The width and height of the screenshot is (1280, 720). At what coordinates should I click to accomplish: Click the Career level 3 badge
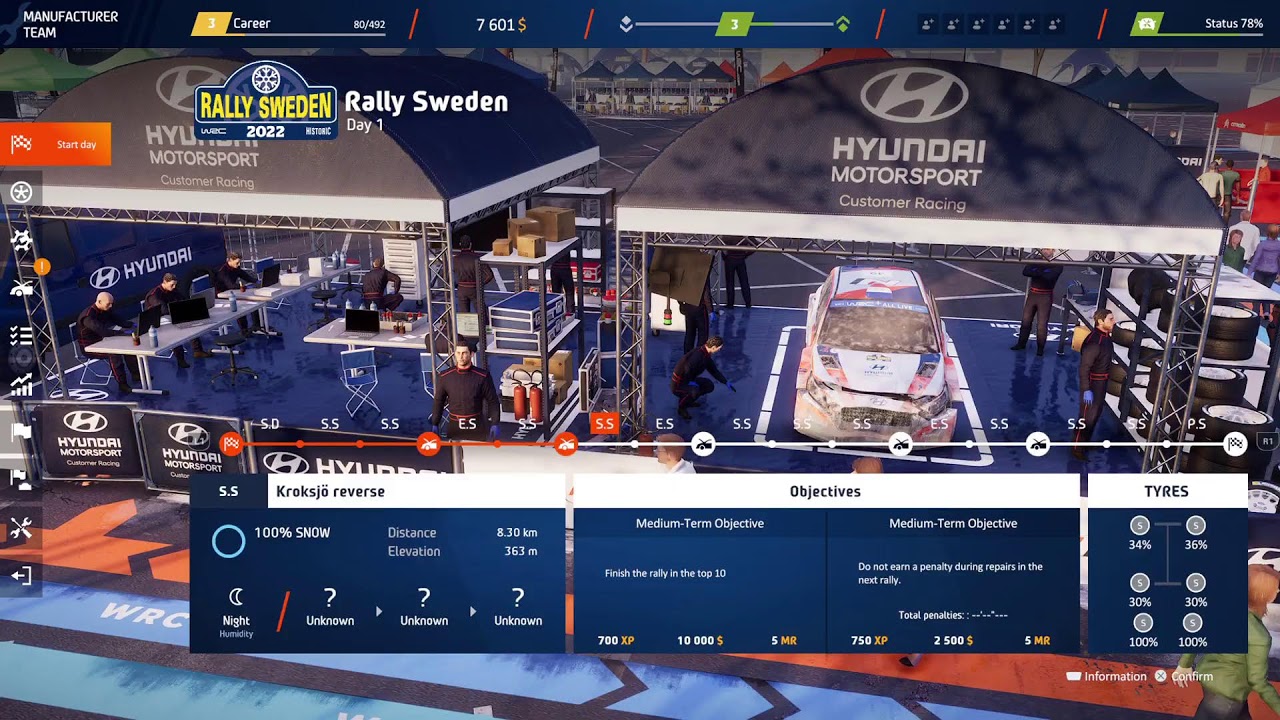pyautogui.click(x=211, y=24)
